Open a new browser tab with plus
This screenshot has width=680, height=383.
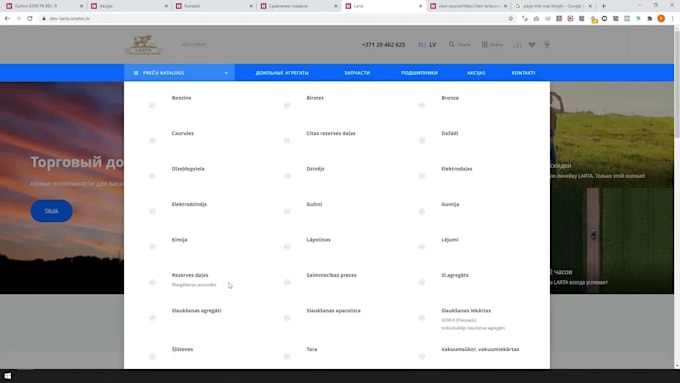pyautogui.click(x=603, y=6)
